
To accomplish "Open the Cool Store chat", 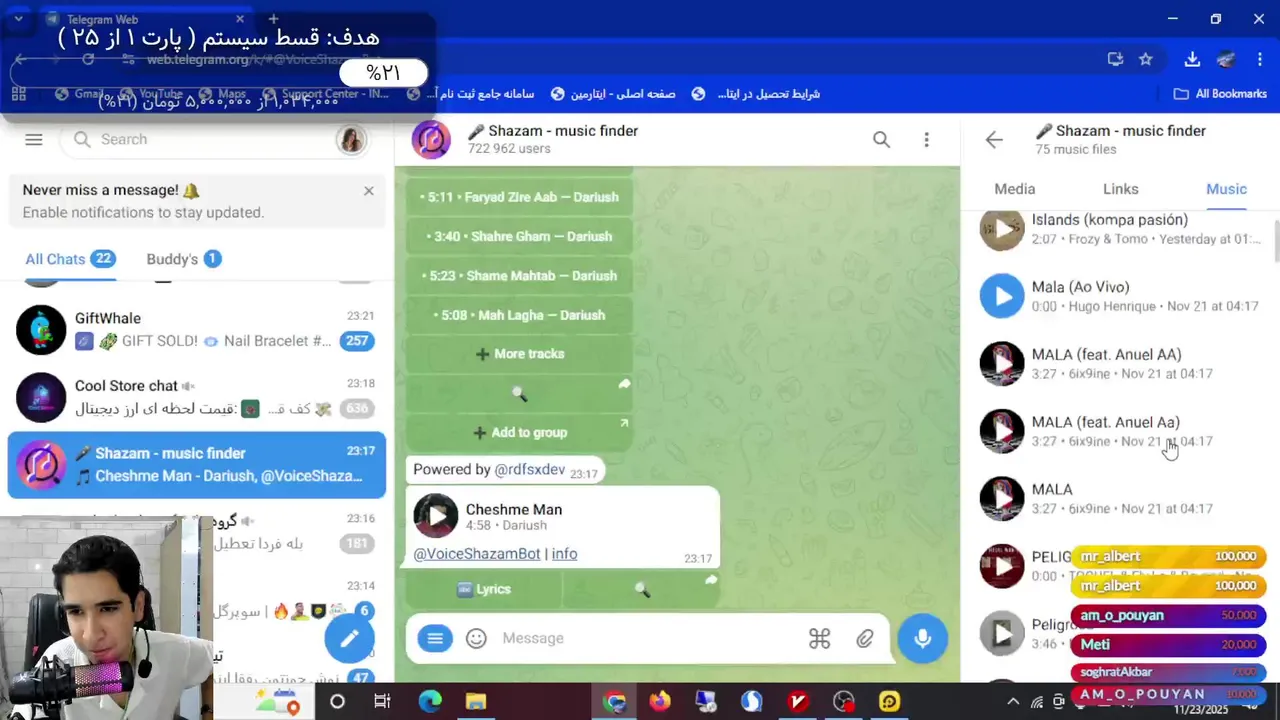I will click(196, 397).
